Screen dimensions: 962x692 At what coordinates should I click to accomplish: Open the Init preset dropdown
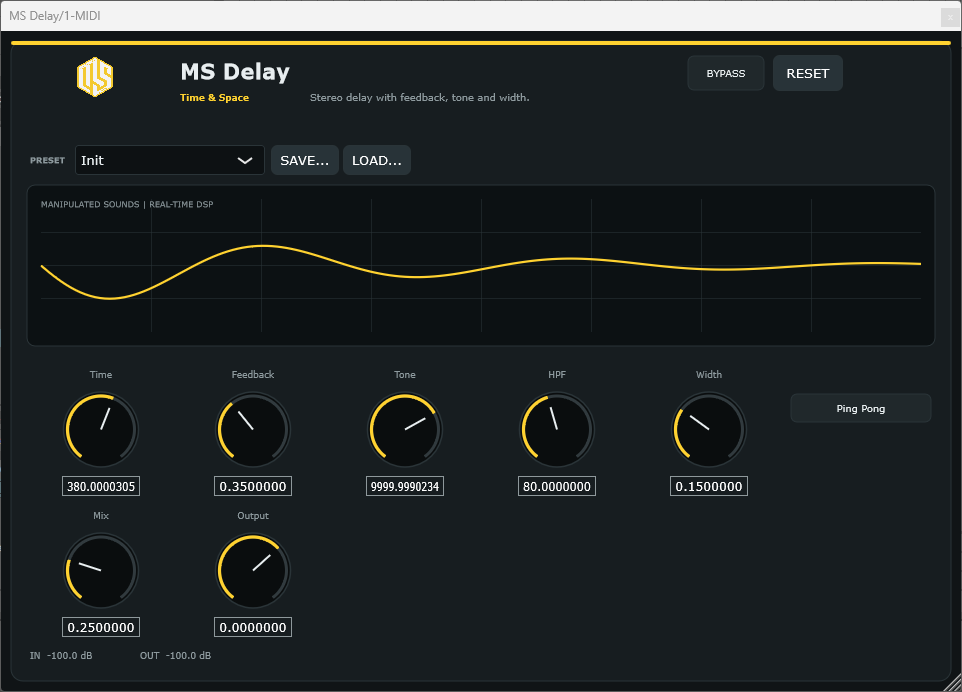(x=170, y=160)
